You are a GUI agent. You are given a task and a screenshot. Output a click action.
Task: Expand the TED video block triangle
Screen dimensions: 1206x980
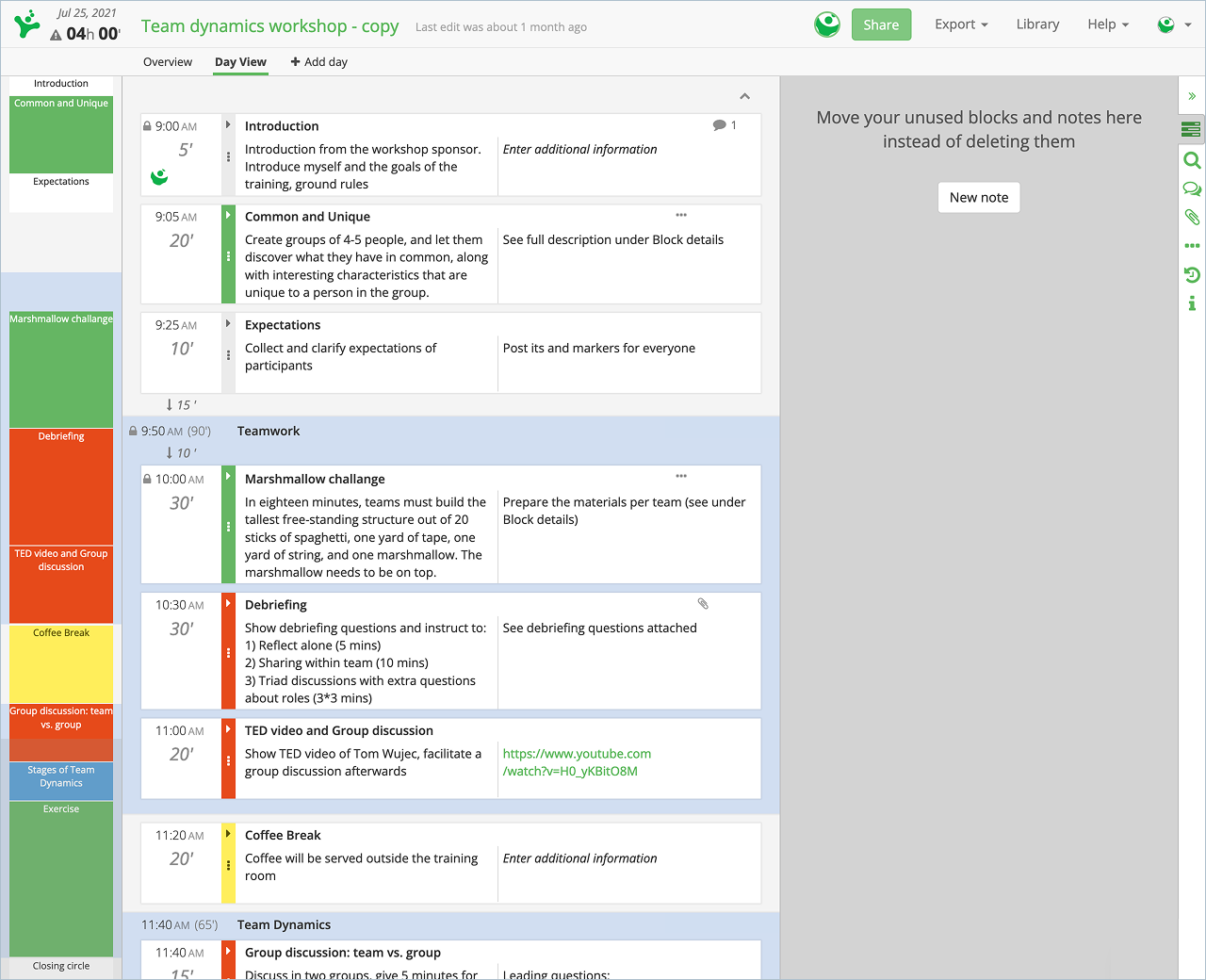pos(228,728)
